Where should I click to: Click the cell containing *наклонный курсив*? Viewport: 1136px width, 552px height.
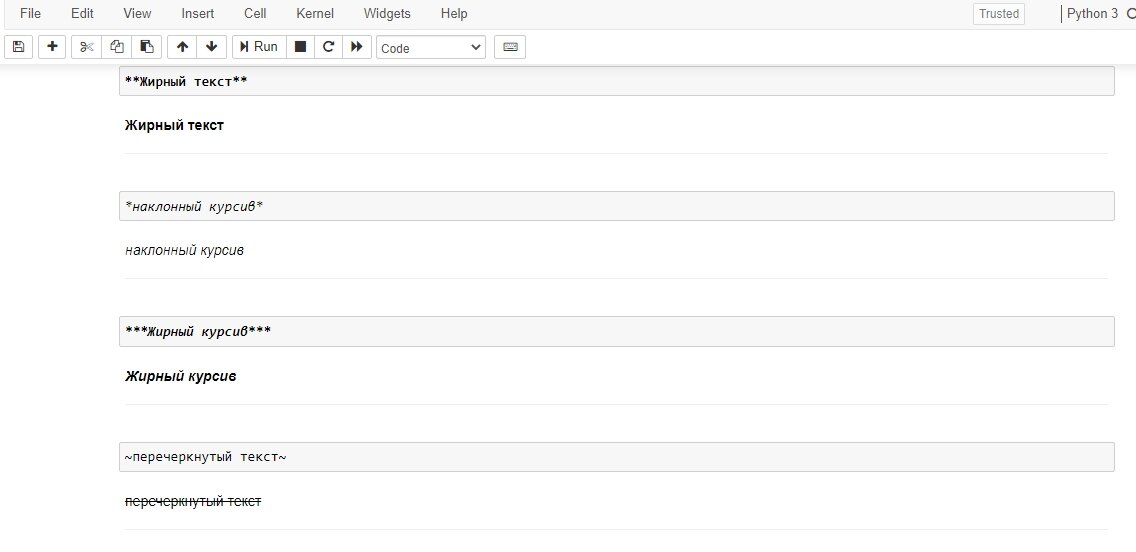point(617,206)
